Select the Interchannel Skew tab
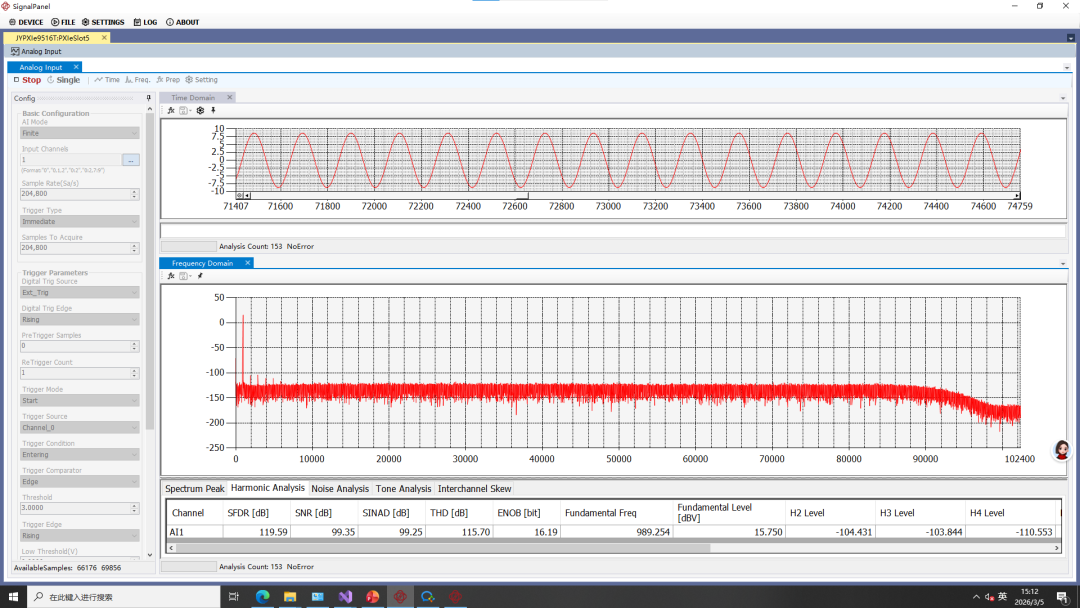The width and height of the screenshot is (1080, 608). pos(474,489)
